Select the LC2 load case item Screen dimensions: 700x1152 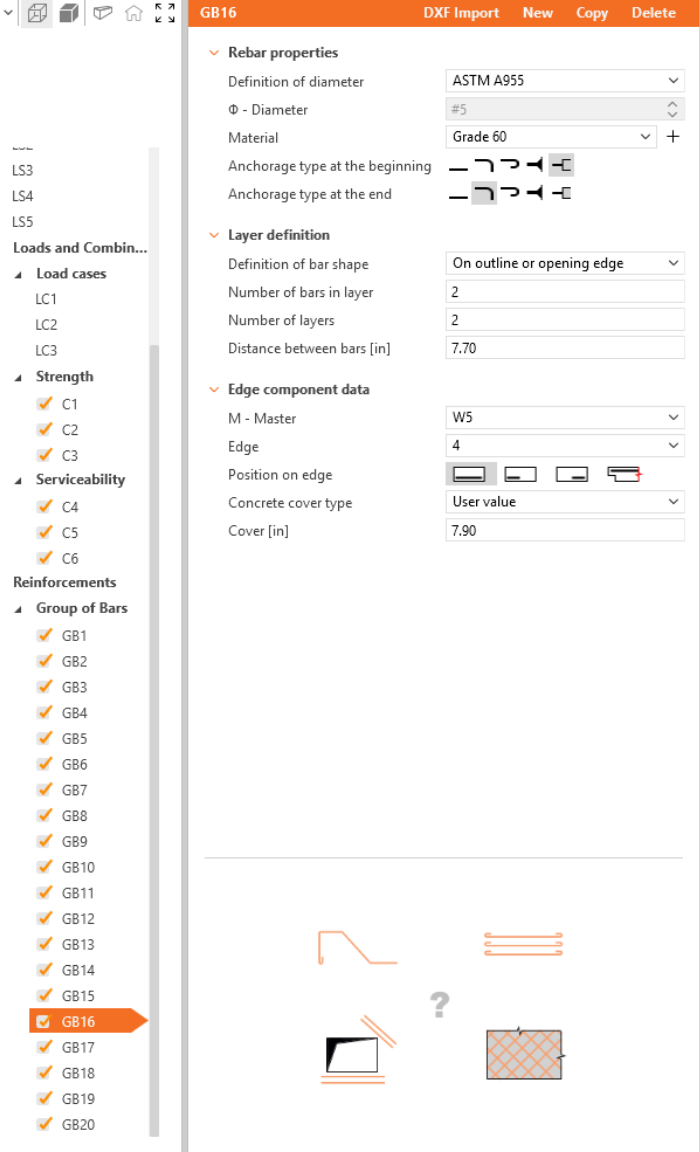(46, 325)
